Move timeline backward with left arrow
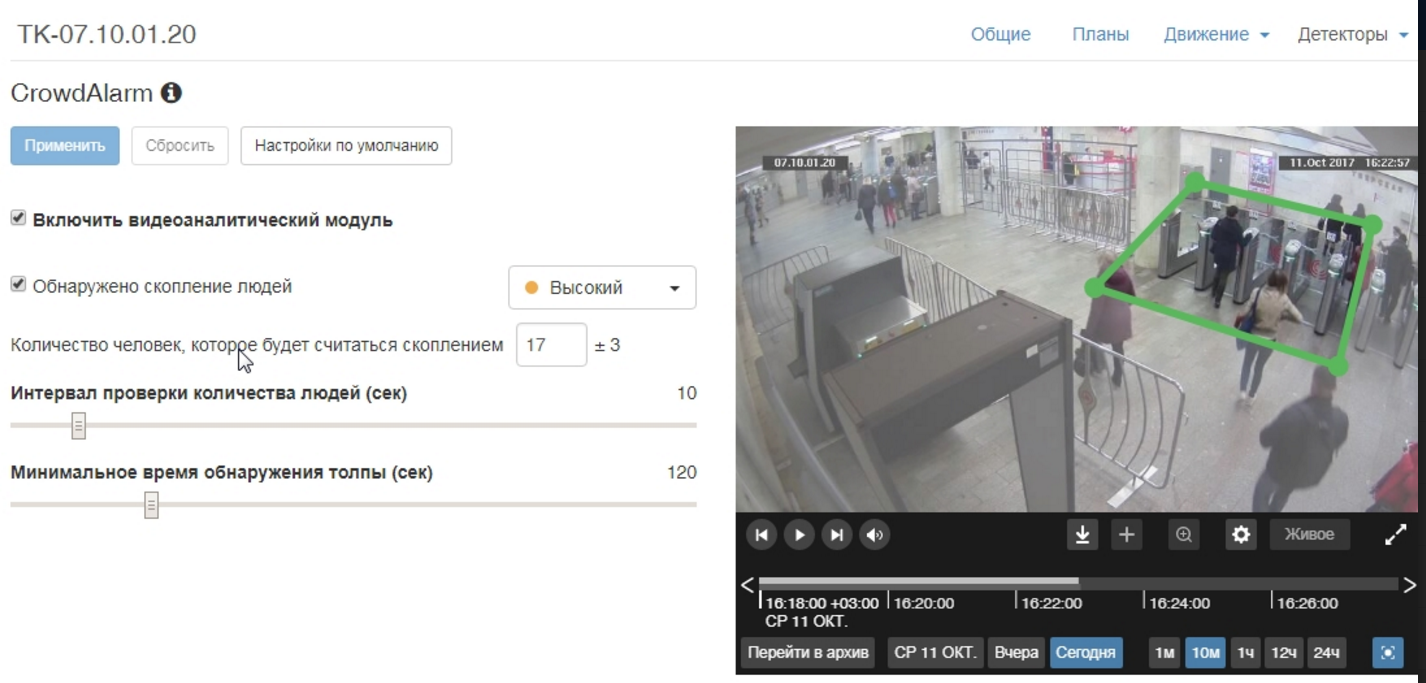This screenshot has width=1426, height=683. (746, 584)
